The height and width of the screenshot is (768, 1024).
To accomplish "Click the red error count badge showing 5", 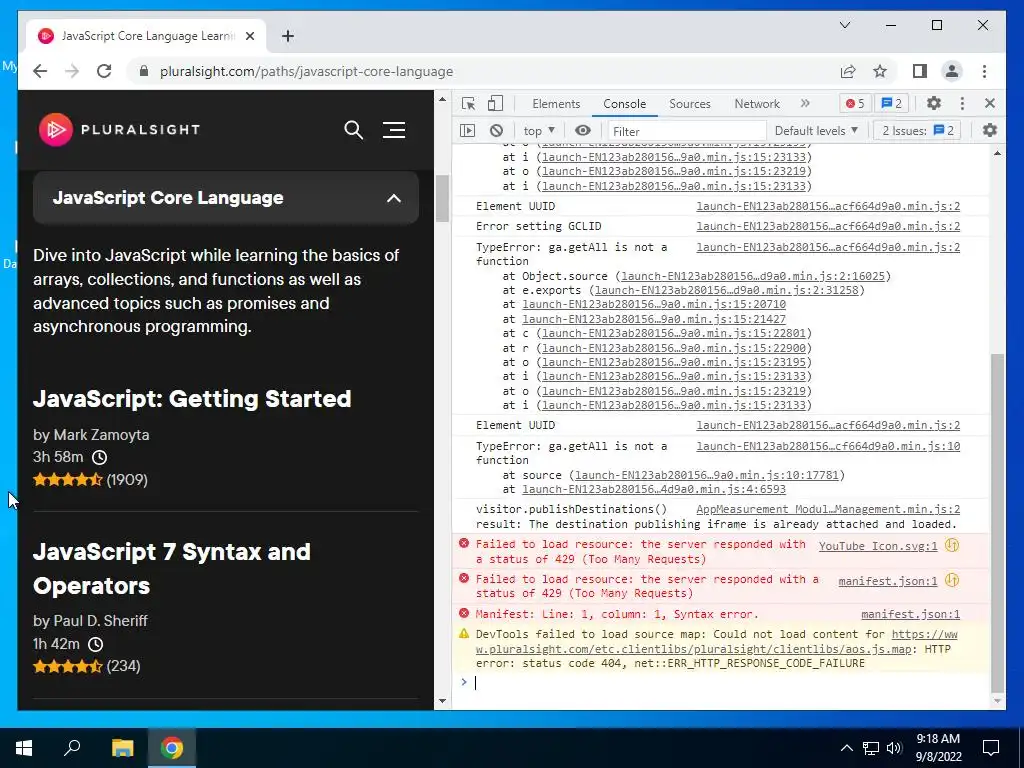I will [x=855, y=103].
